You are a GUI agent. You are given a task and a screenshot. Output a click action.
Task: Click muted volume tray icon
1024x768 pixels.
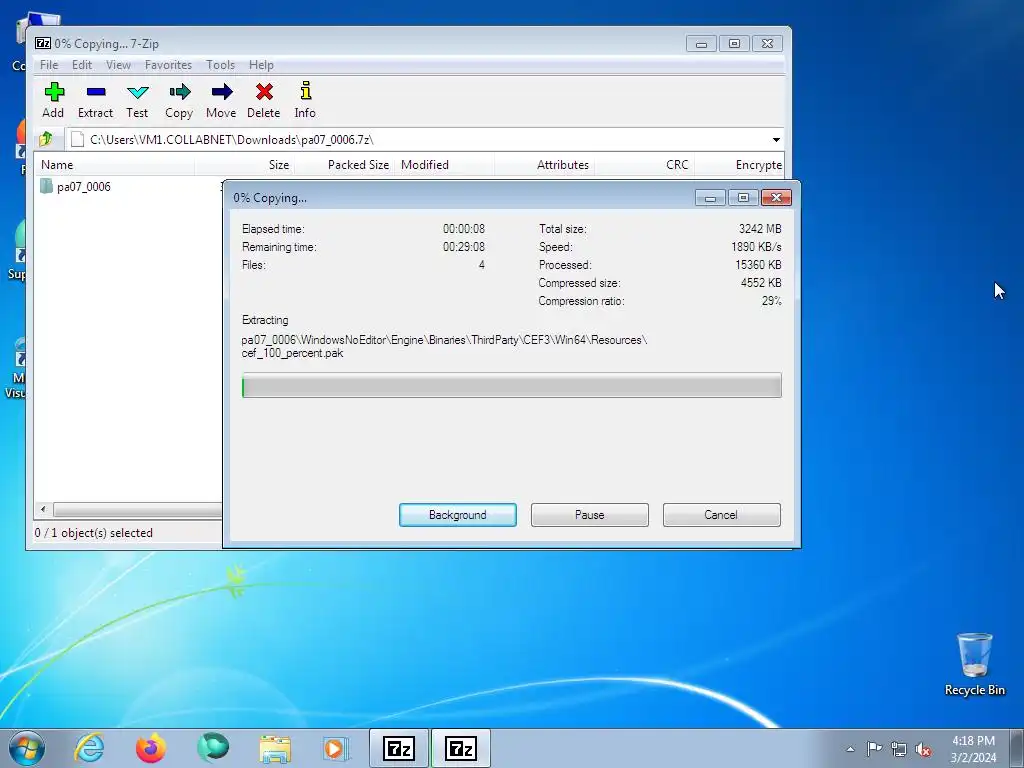click(923, 749)
